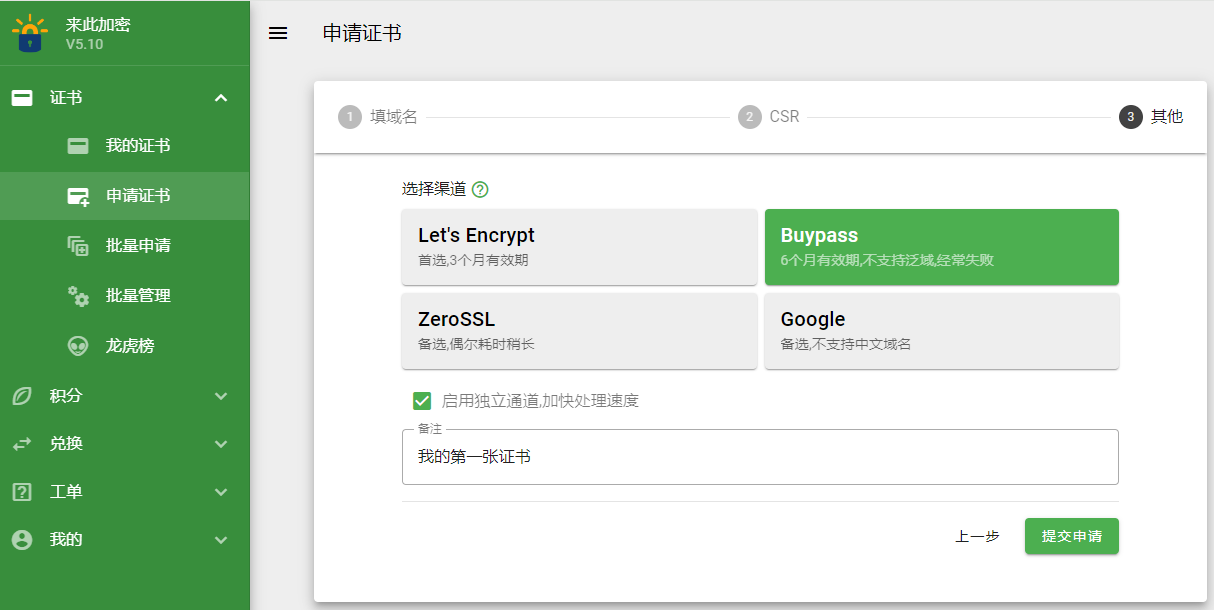The image size is (1214, 610).
Task: Open the channel help question icon
Action: [480, 189]
